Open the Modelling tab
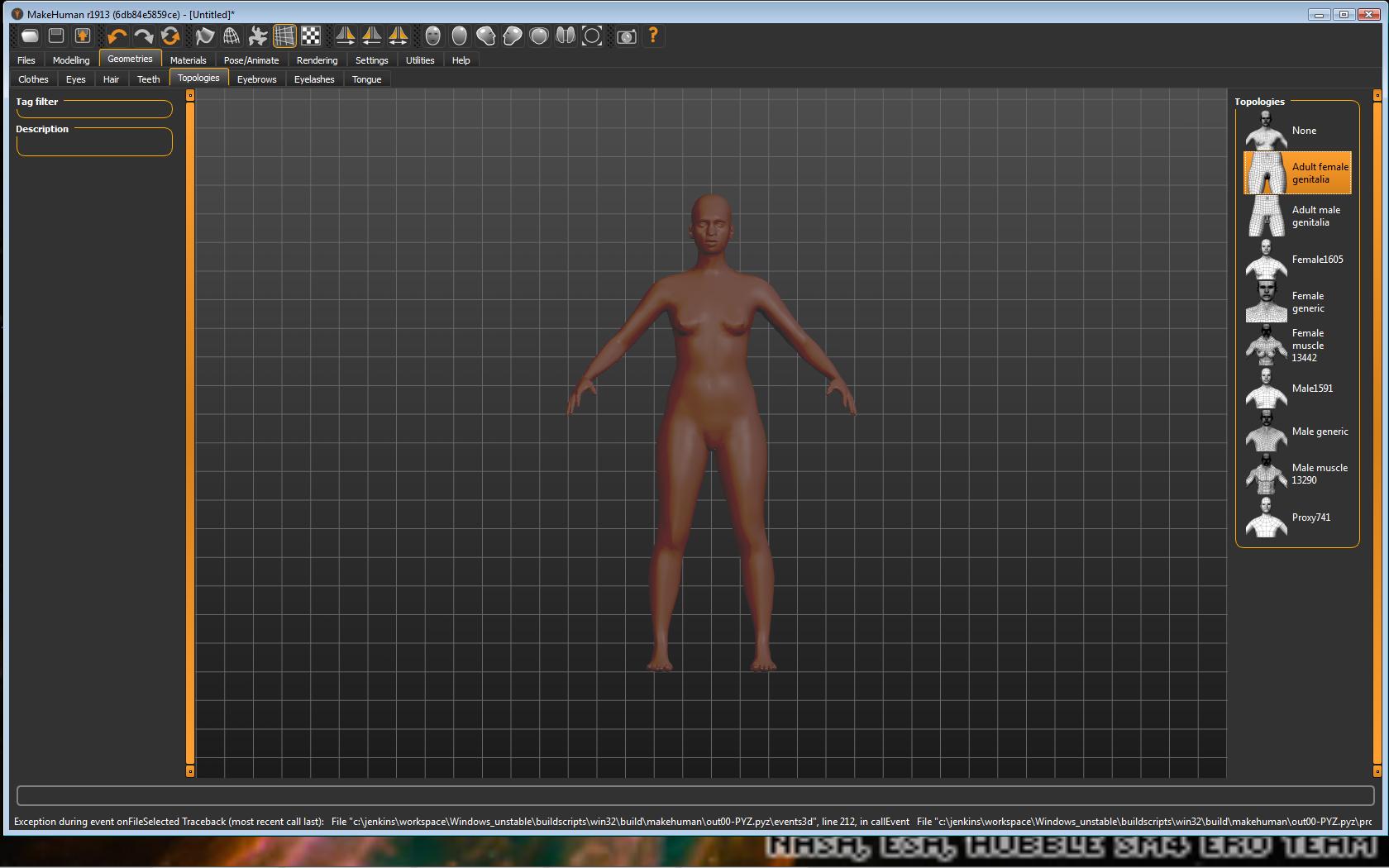The width and height of the screenshot is (1389, 868). pos(71,60)
